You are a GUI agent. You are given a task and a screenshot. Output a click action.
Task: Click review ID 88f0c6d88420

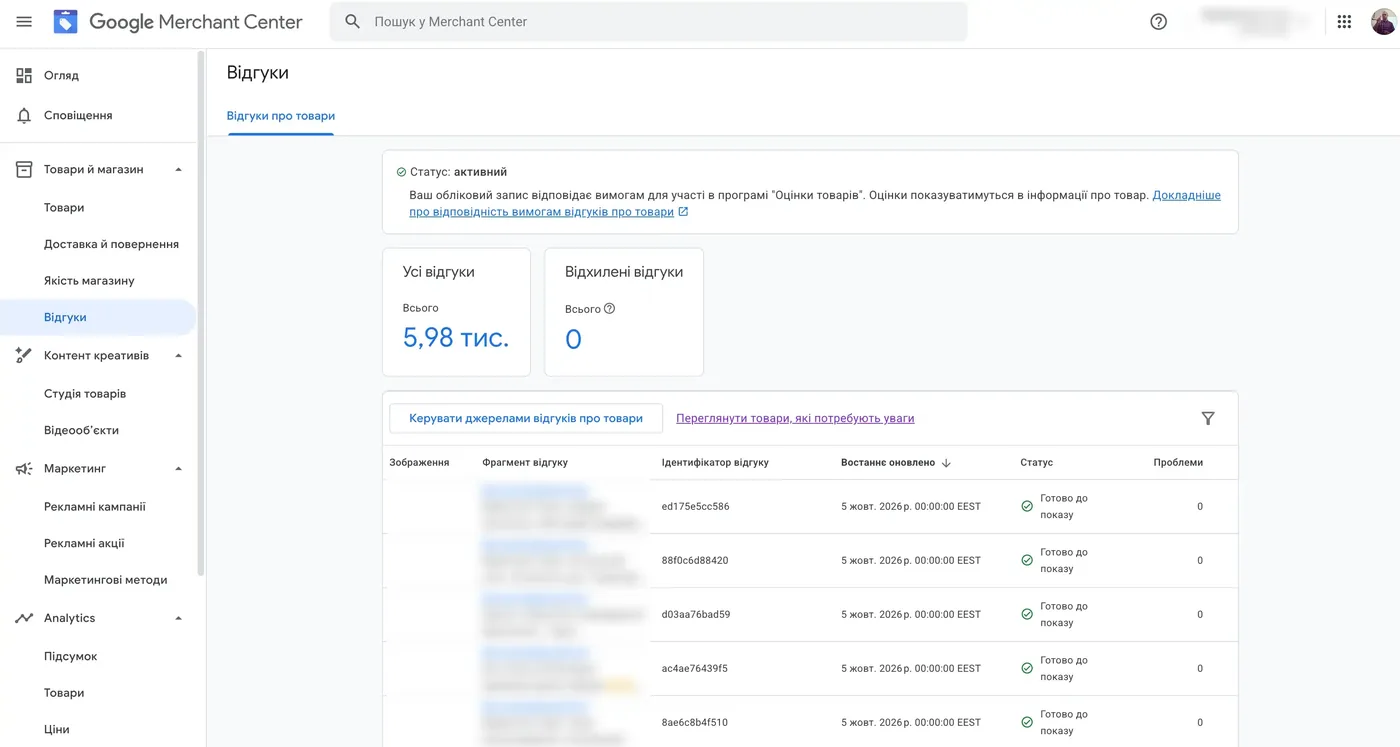pyautogui.click(x=695, y=560)
